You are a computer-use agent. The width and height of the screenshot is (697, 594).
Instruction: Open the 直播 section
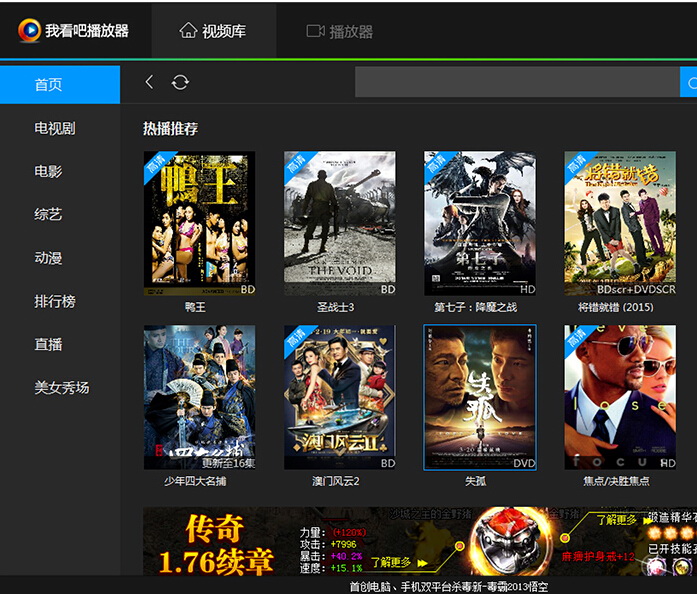point(48,344)
